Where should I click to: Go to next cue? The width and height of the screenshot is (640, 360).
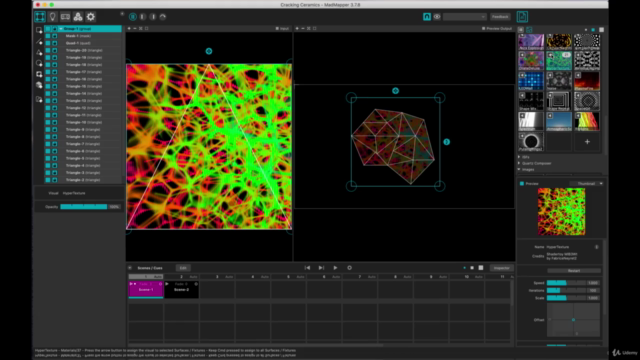321,268
